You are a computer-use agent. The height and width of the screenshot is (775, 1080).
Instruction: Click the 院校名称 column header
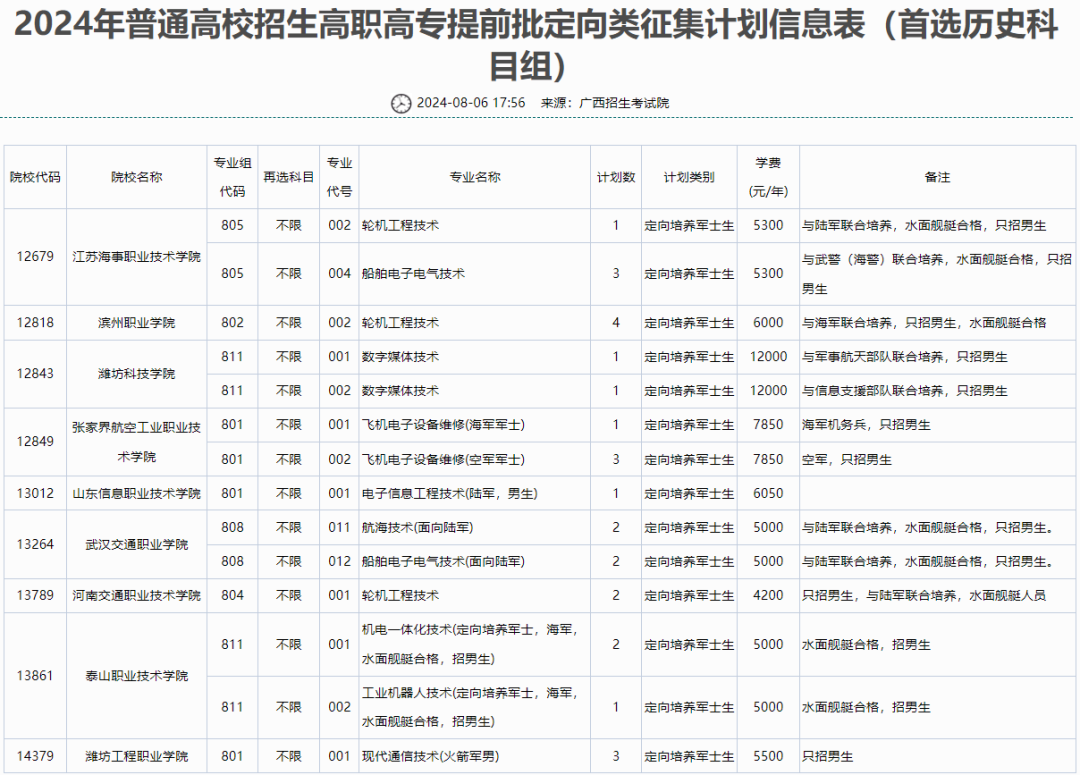tap(136, 177)
